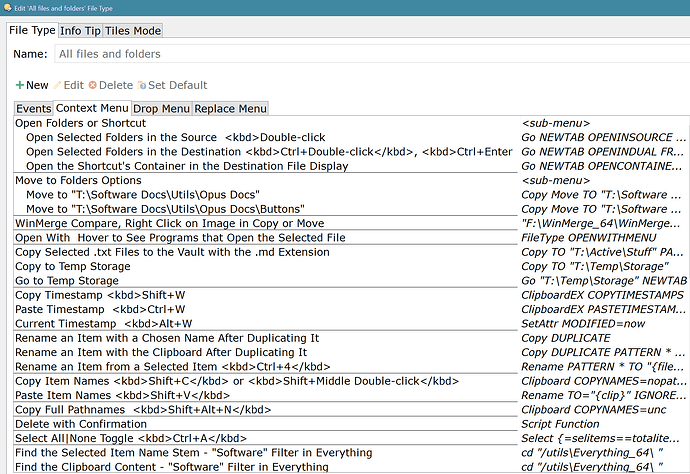Click the Go "T:\Temp\Storage" NEWTAB cell

tap(604, 281)
